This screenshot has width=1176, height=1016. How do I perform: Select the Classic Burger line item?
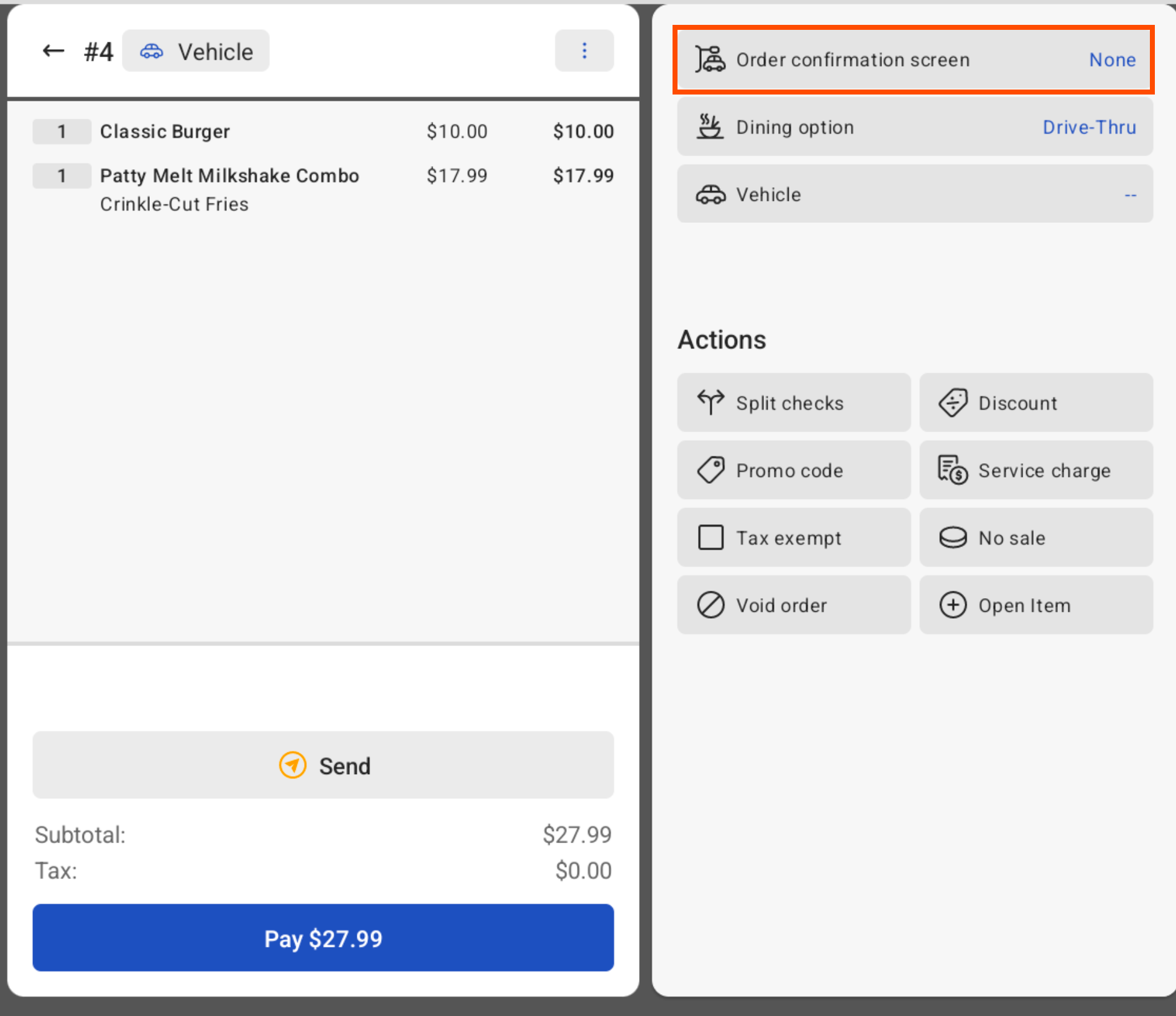165,131
